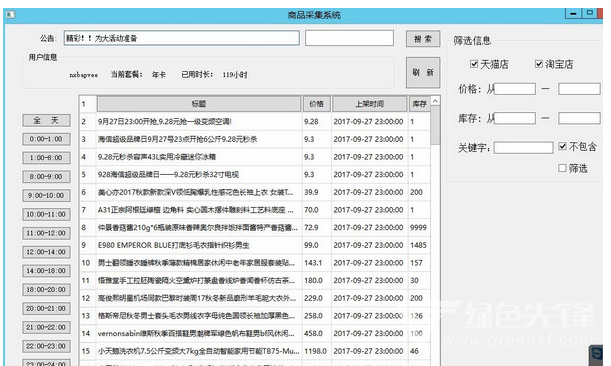Select row 15 小天鹅洗衣机 title
The height and width of the screenshot is (366, 611).
tap(199, 351)
